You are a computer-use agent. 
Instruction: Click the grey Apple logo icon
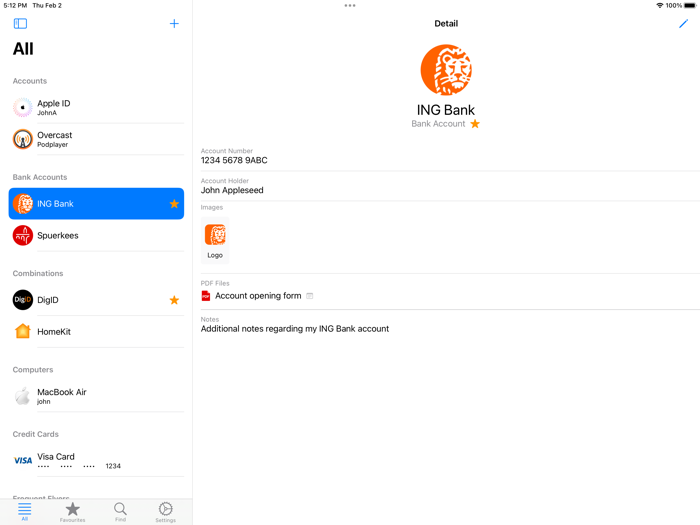[x=22, y=396]
